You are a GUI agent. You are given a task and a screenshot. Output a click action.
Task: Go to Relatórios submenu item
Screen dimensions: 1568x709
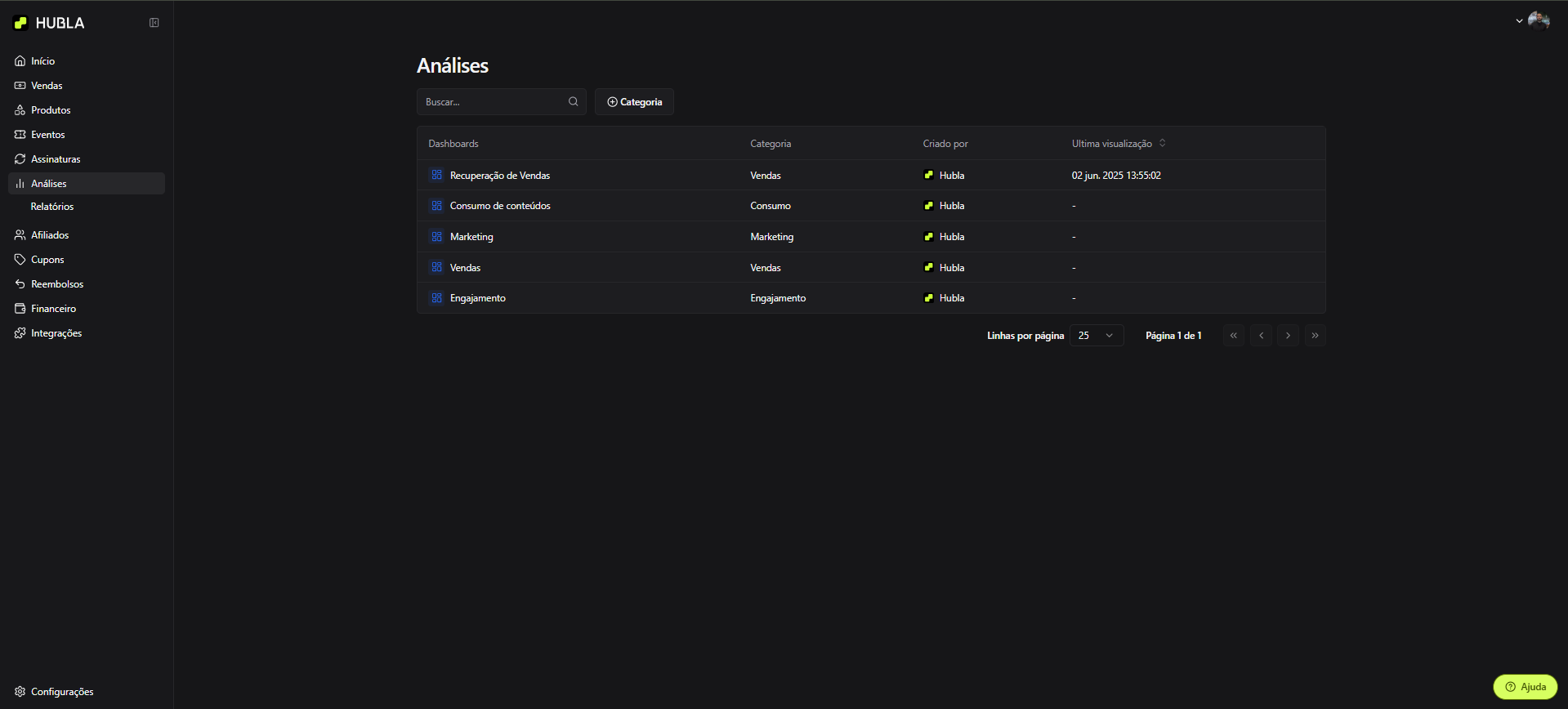pyautogui.click(x=52, y=207)
